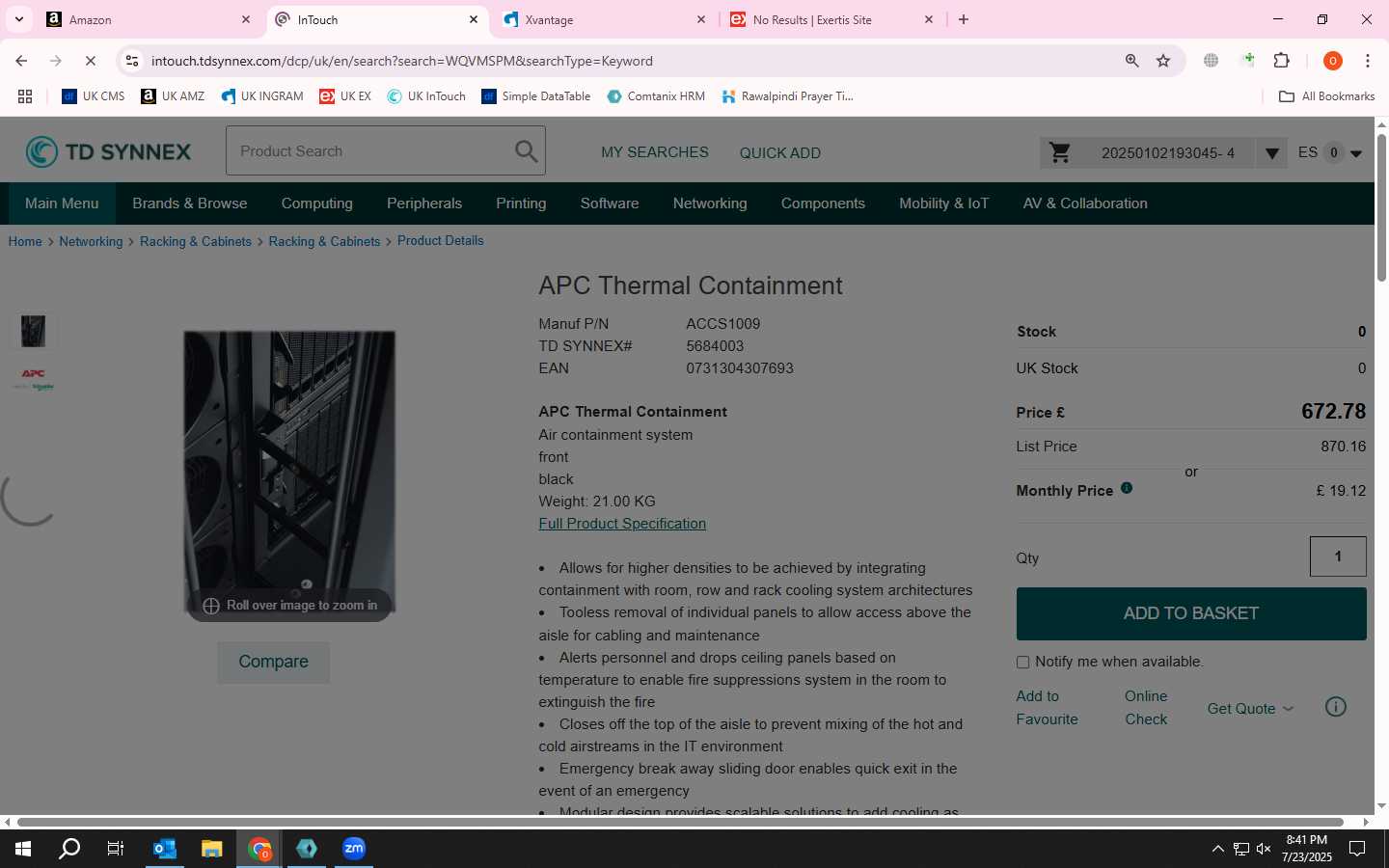Screen dimensions: 1389x868
Task: Open the Computing menu
Action: click(317, 203)
